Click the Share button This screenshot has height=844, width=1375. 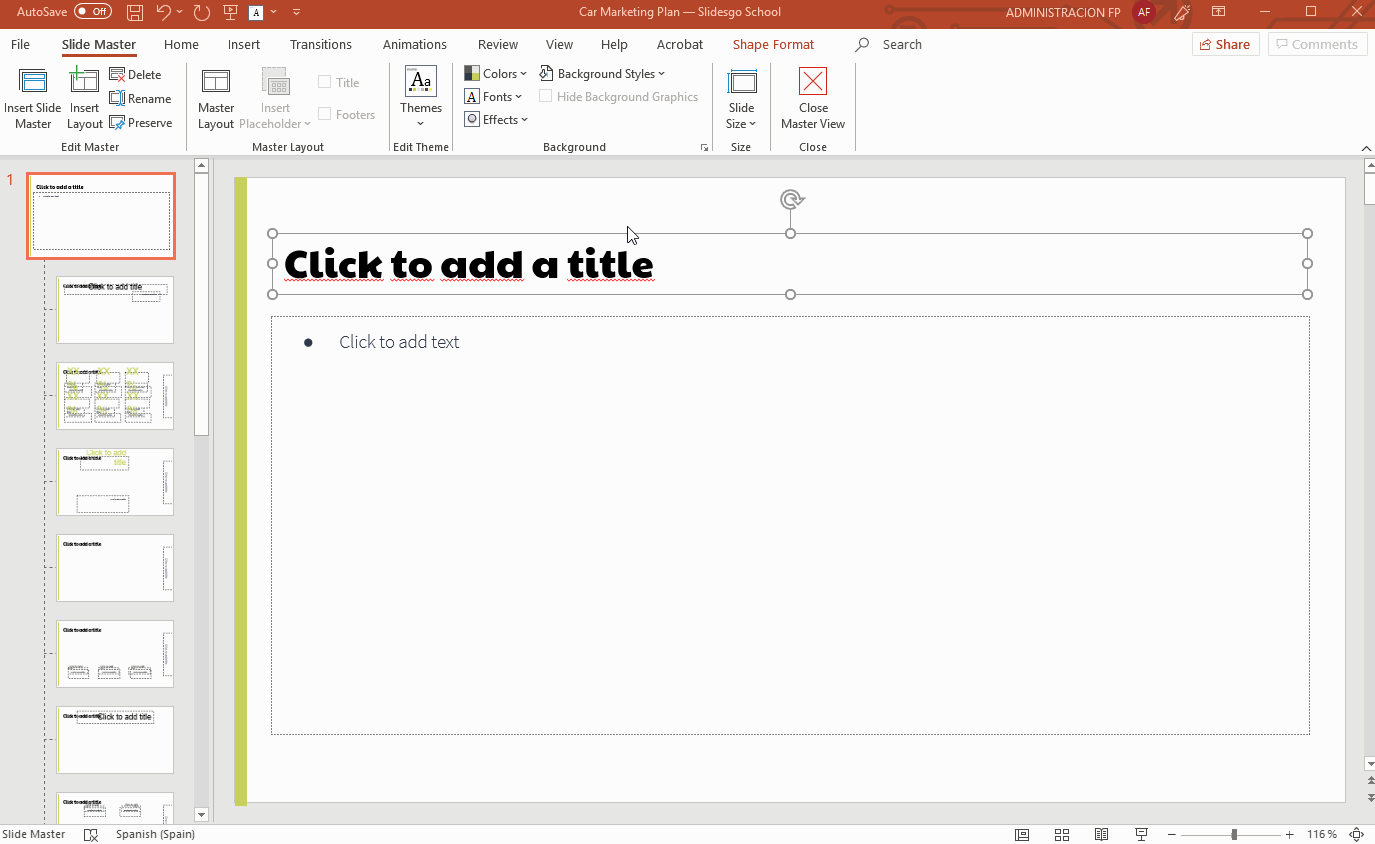coord(1225,44)
